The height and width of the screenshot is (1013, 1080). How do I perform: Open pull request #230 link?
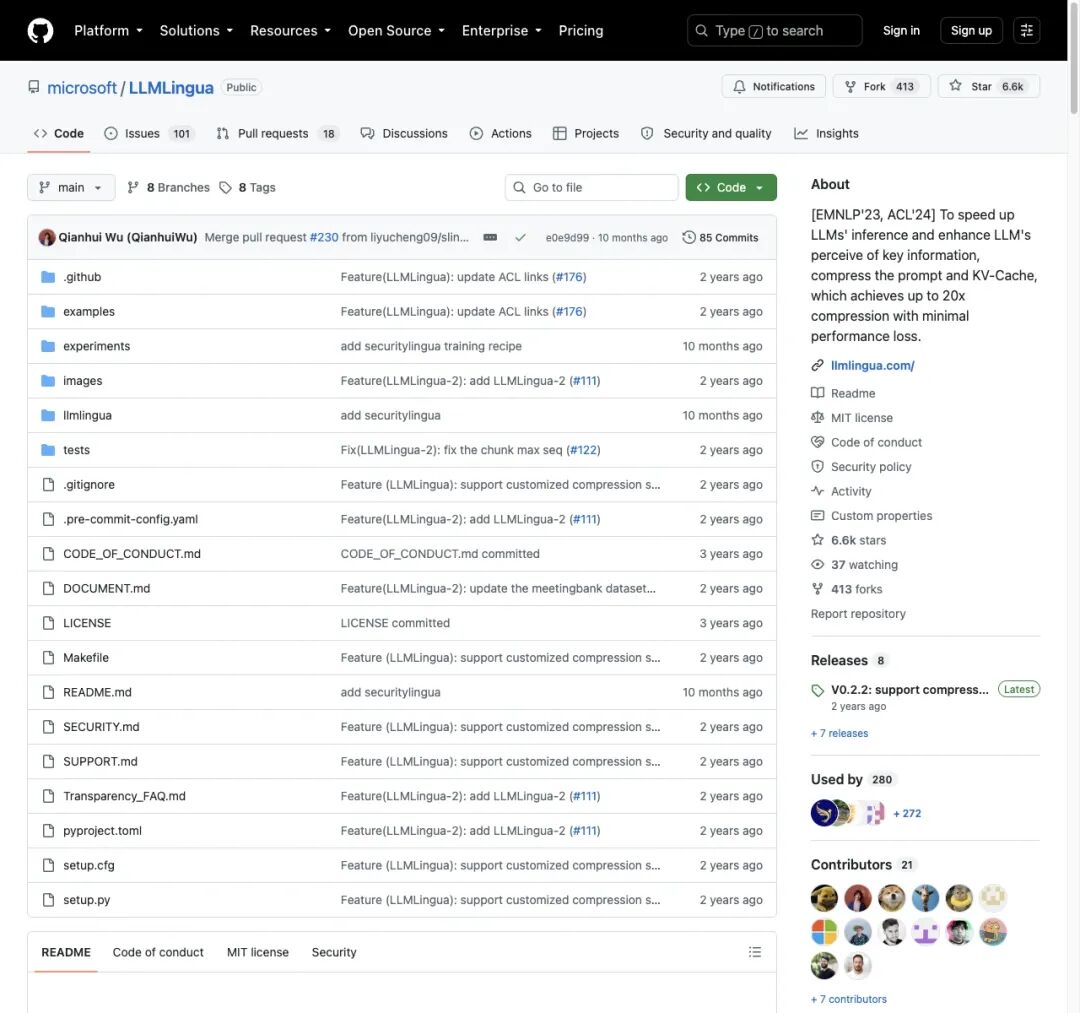coord(324,238)
